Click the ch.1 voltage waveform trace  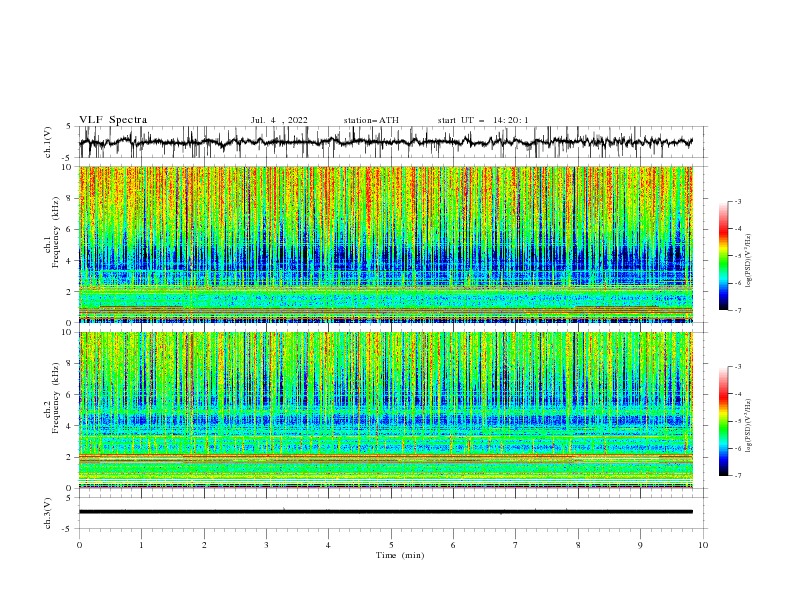click(x=385, y=142)
